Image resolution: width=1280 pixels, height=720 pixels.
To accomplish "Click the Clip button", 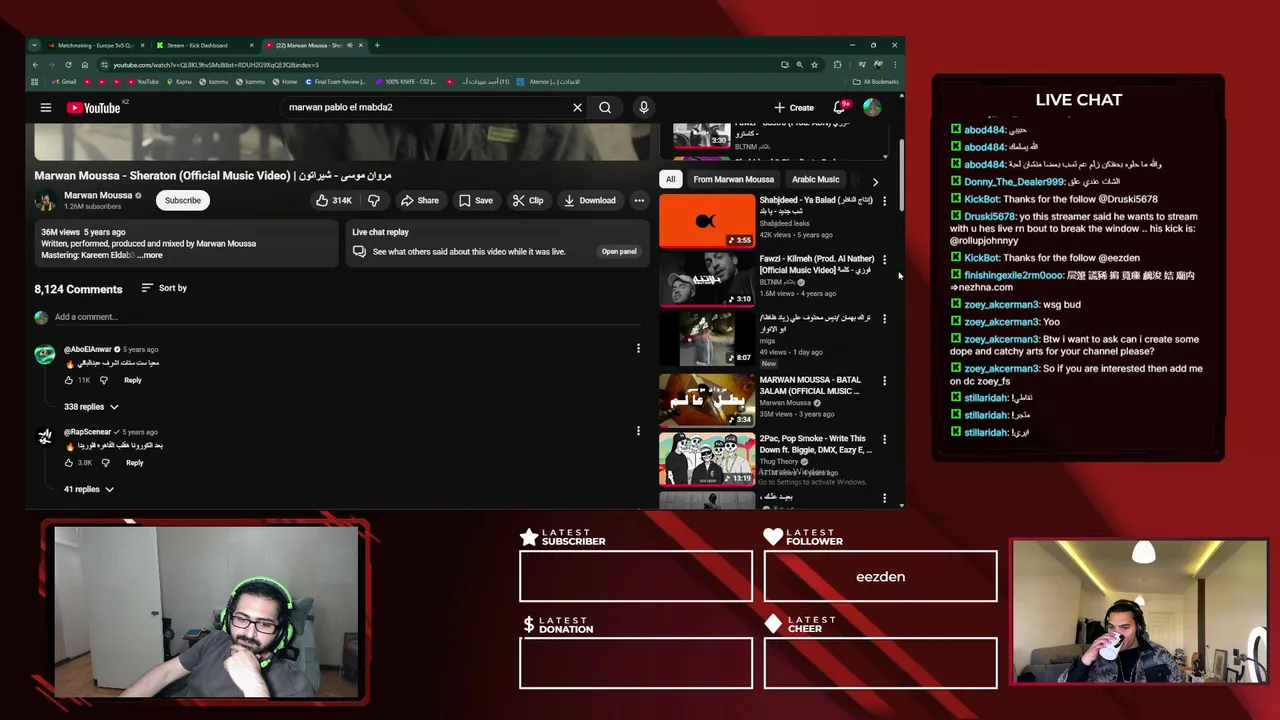I will click(x=528, y=200).
